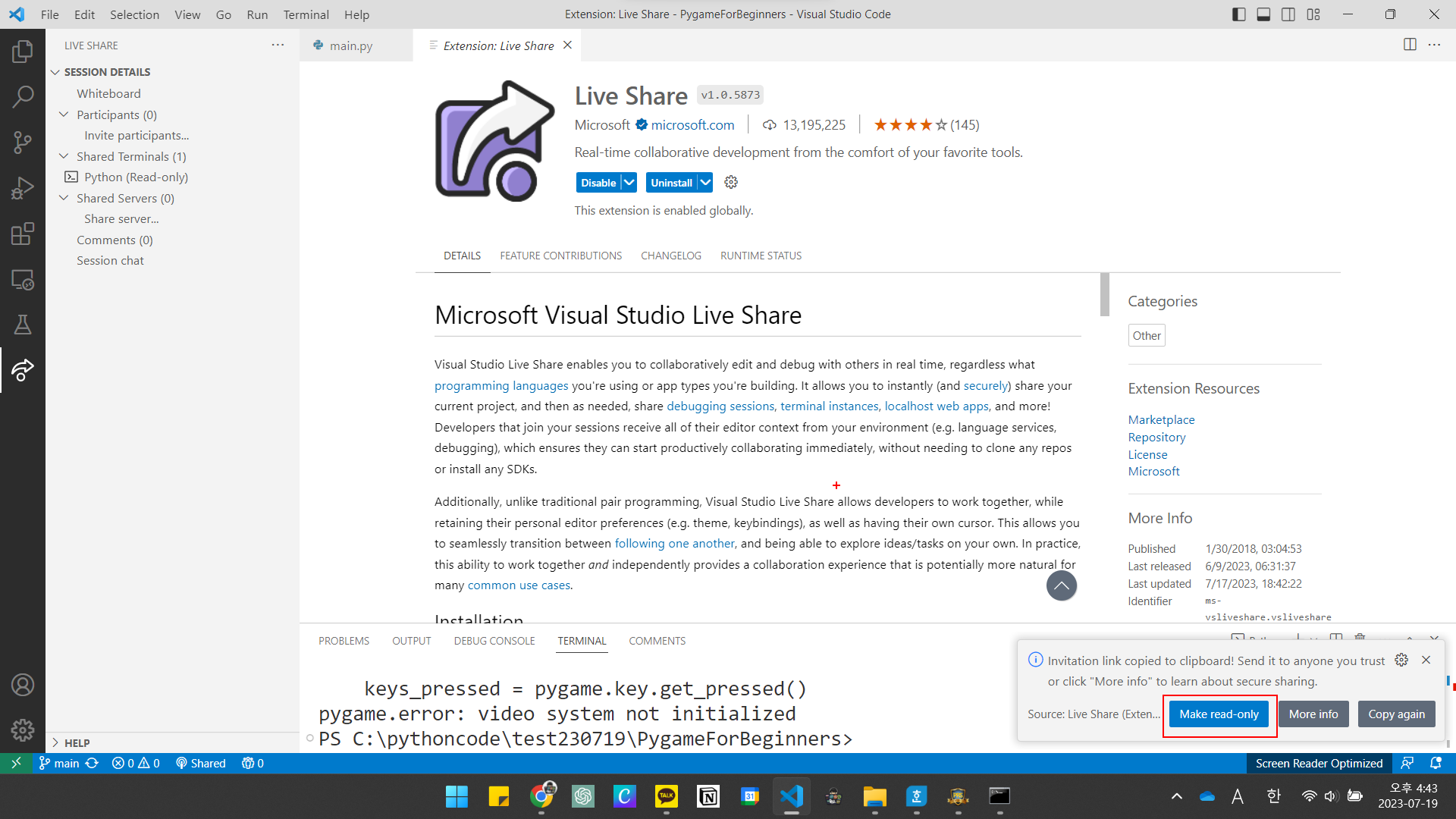Toggle bottom panel layout button

[x=1263, y=14]
